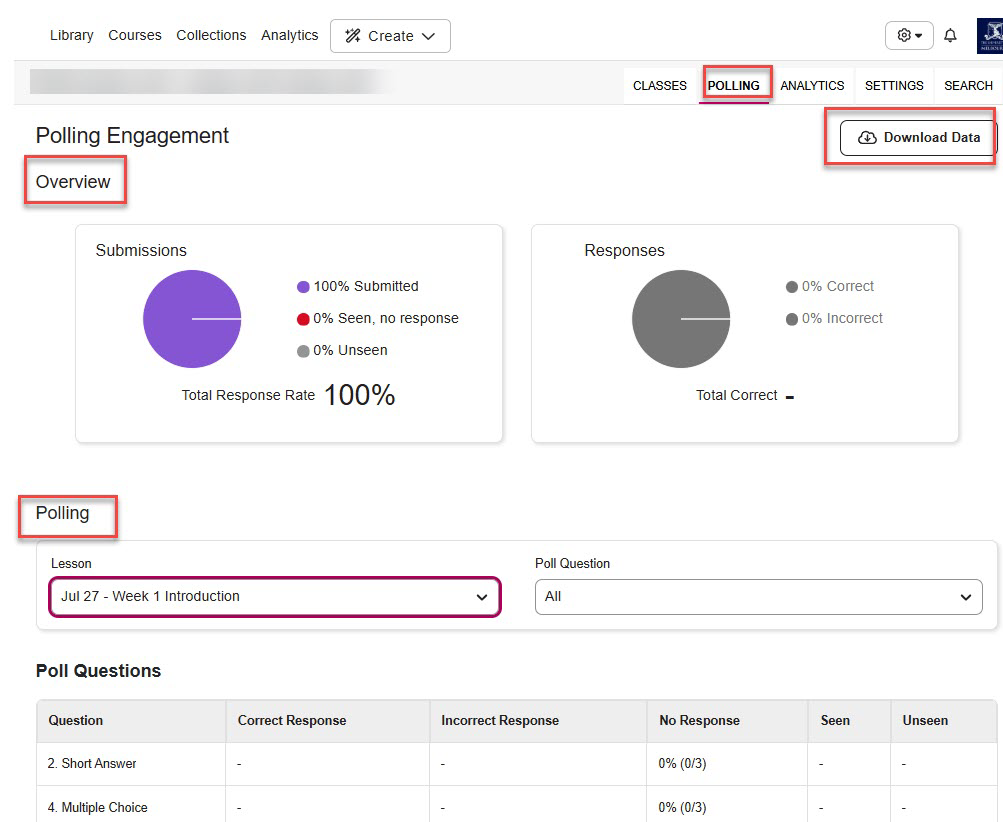Select the '4. Multiple Choice' row
This screenshot has height=822, width=1003.
[x=517, y=805]
